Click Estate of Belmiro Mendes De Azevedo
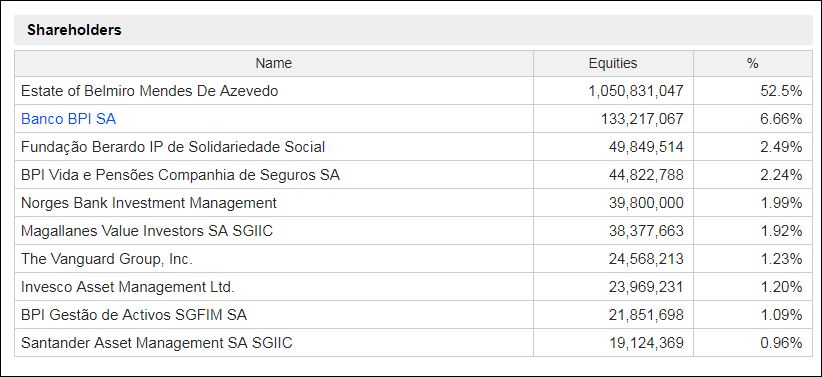 [x=149, y=91]
